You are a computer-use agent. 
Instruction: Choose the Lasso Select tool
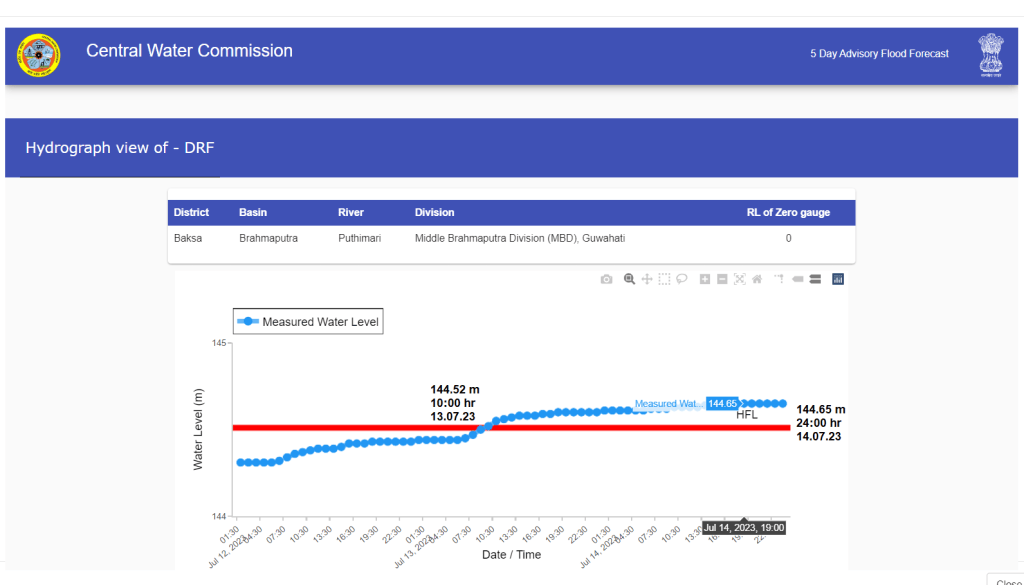[682, 279]
